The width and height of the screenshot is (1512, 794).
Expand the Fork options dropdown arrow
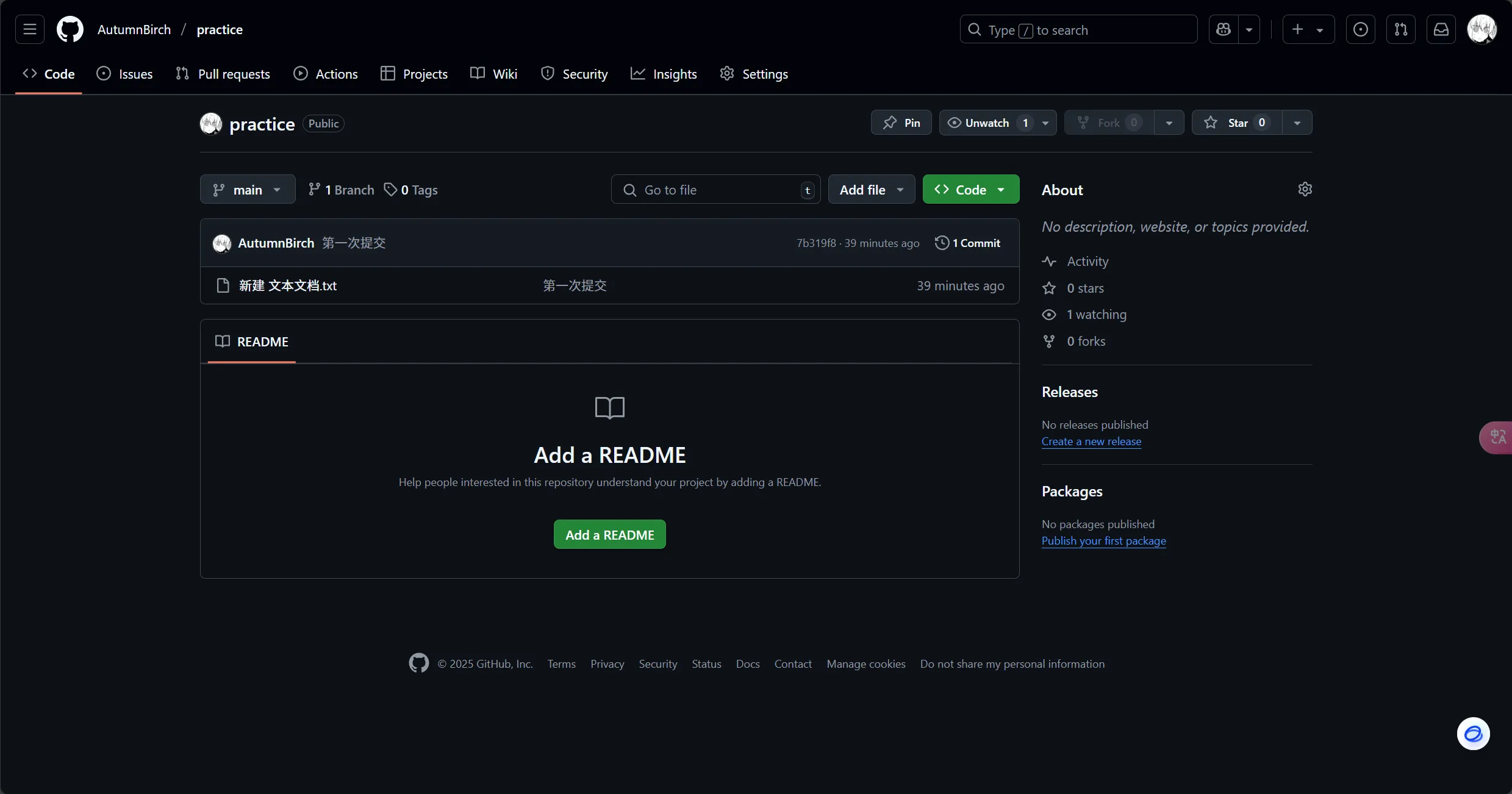[x=1169, y=123]
